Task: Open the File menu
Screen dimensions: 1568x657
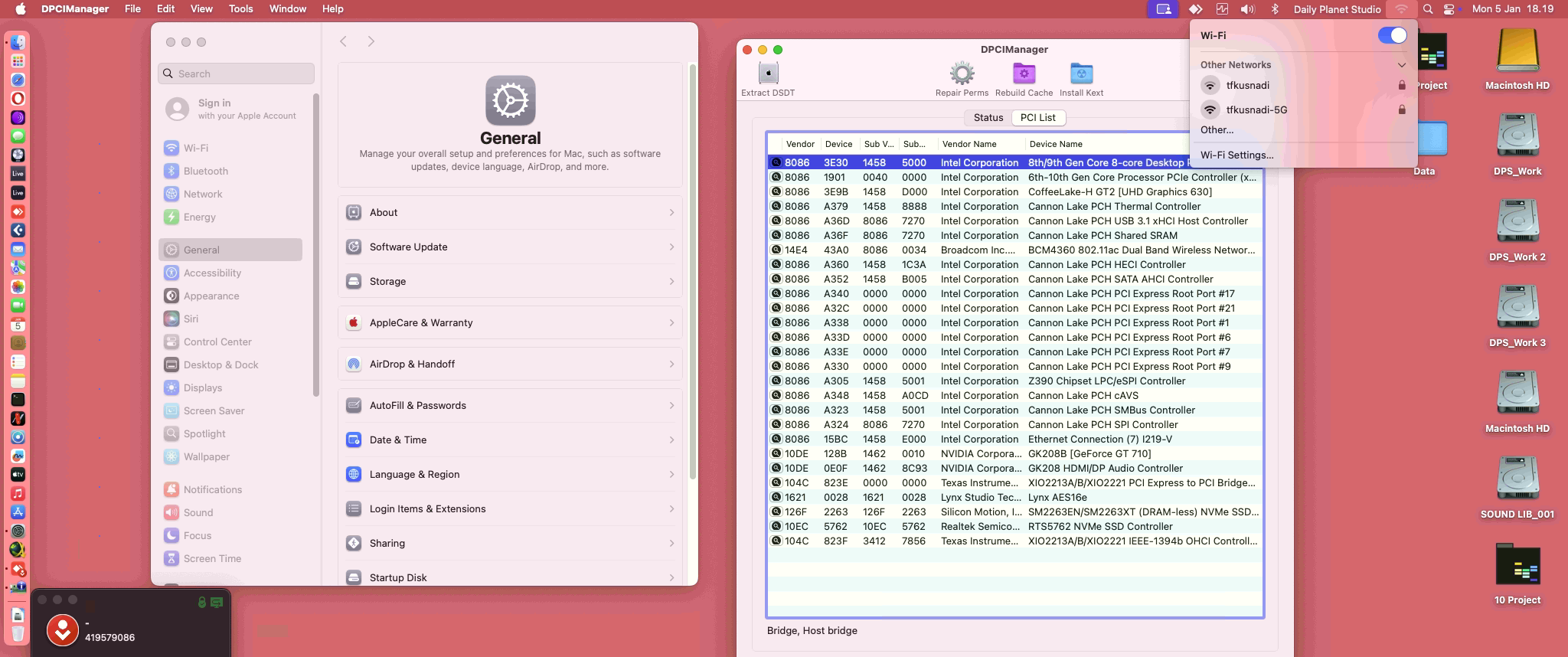Action: point(132,9)
